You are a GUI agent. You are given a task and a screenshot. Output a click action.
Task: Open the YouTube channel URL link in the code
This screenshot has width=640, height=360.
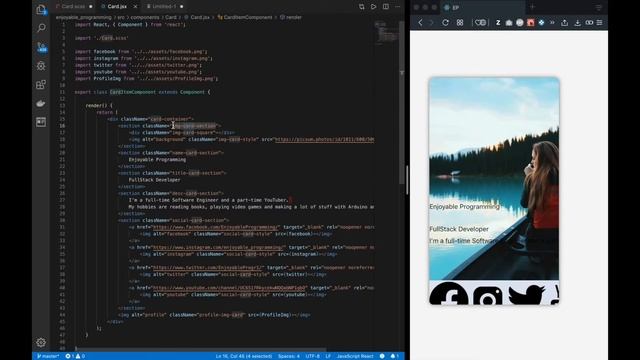click(x=229, y=288)
